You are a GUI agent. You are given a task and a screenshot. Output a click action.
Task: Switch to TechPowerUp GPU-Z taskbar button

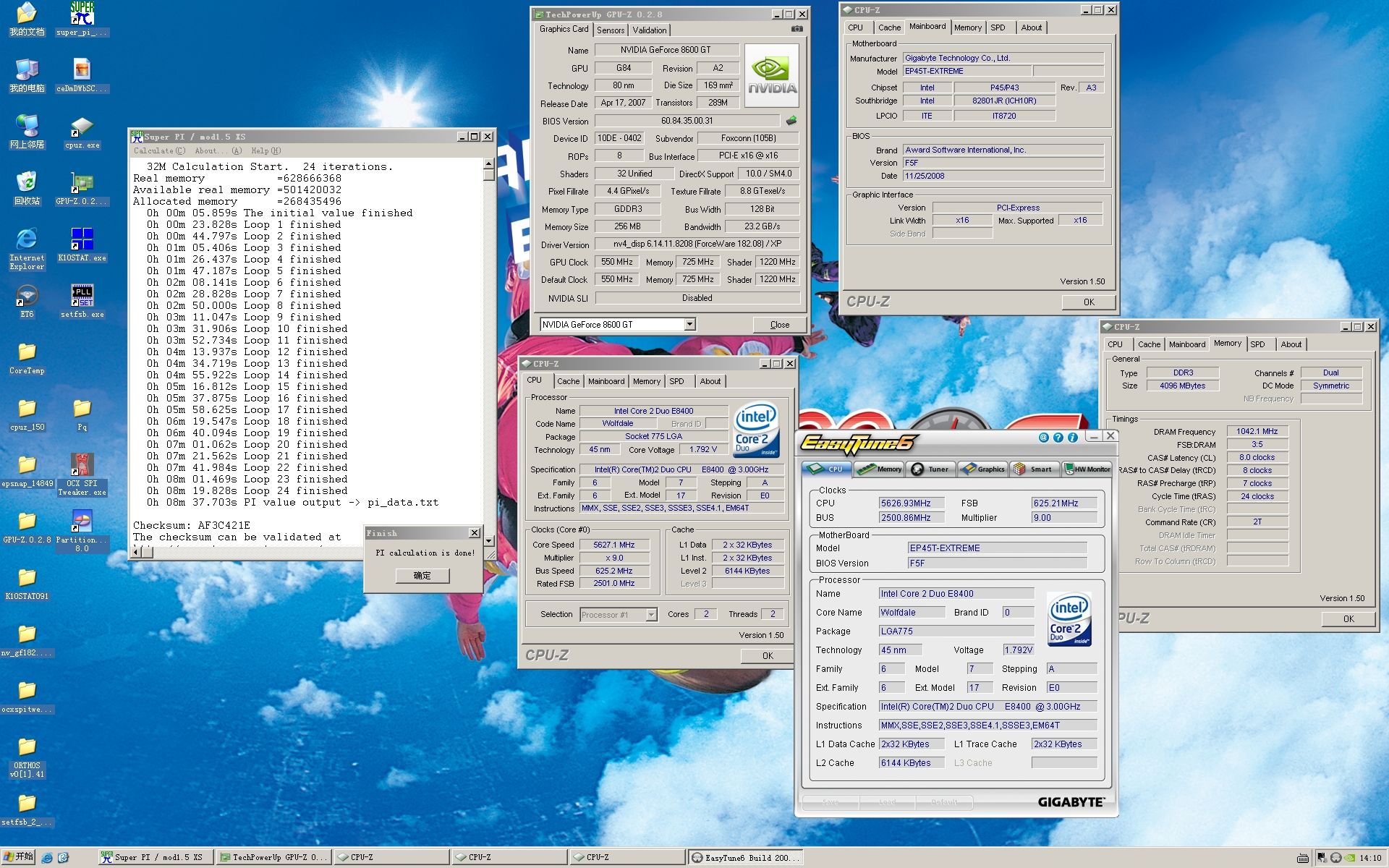274,857
